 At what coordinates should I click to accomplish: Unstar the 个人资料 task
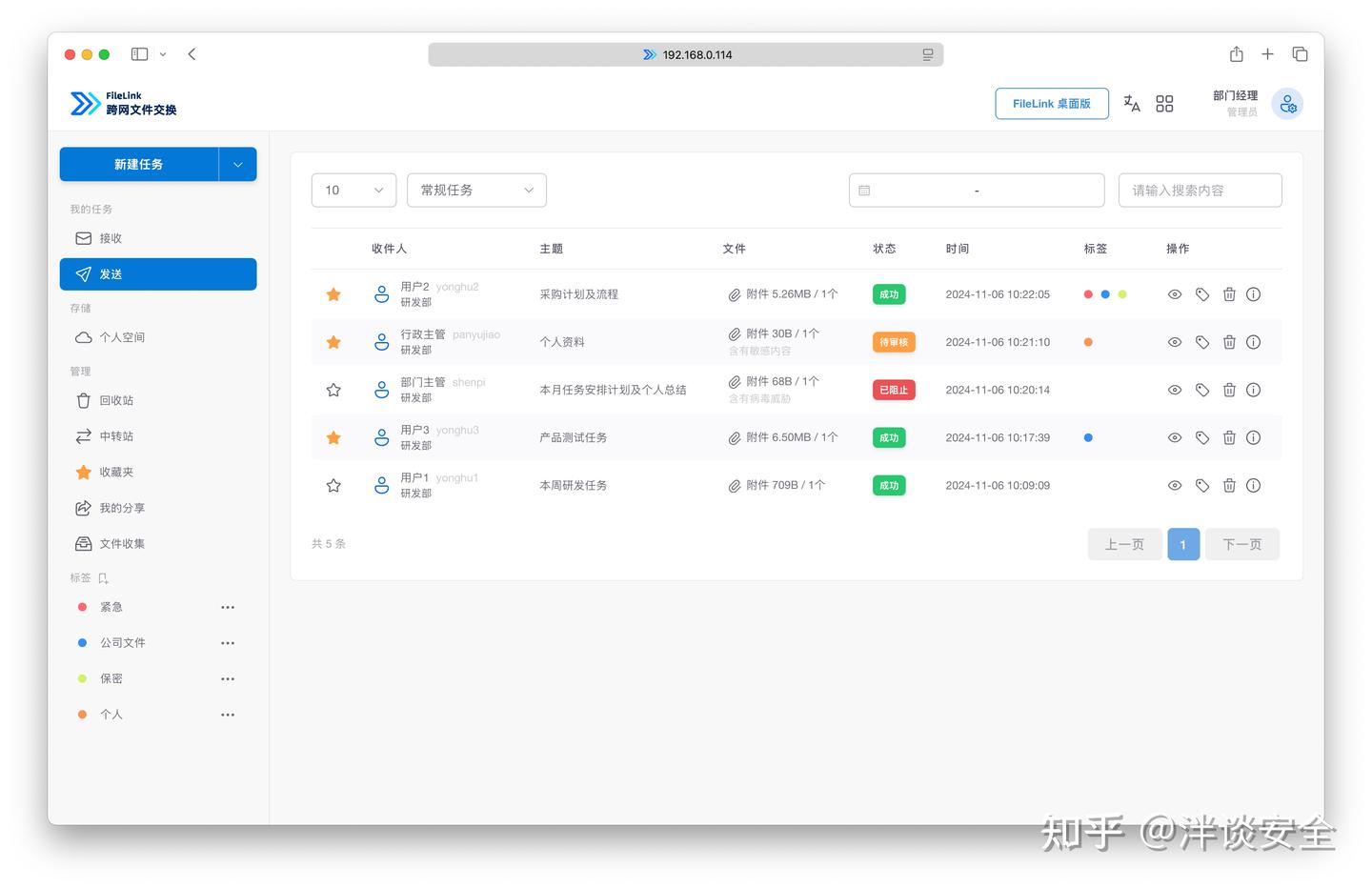click(333, 342)
